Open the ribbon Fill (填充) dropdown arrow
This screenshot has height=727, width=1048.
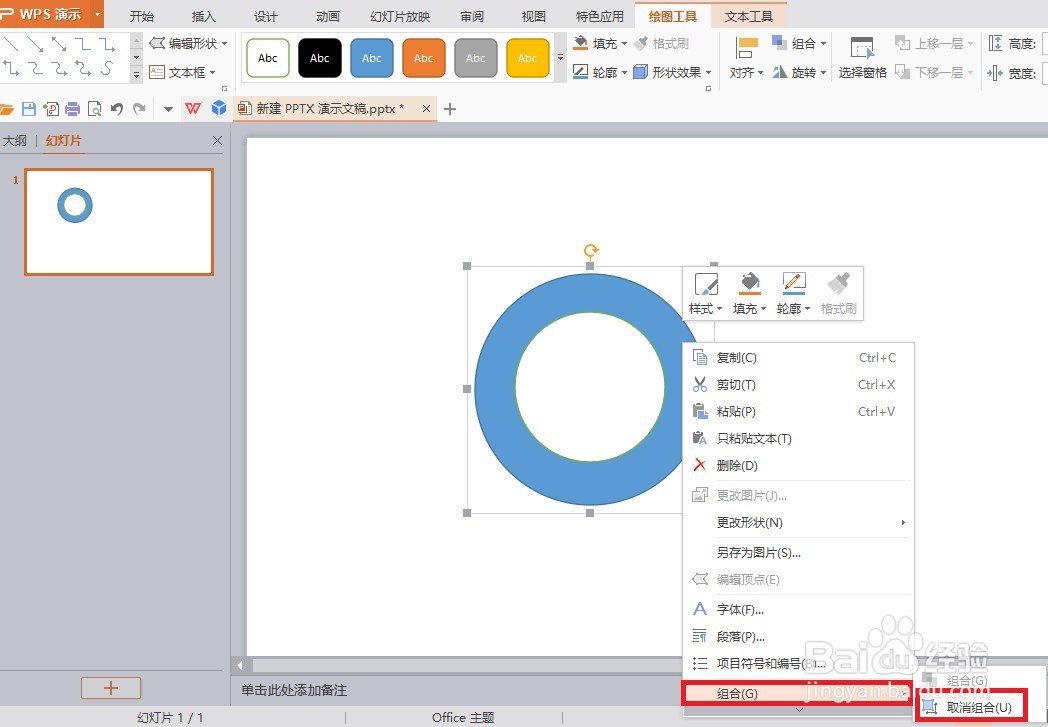click(624, 43)
